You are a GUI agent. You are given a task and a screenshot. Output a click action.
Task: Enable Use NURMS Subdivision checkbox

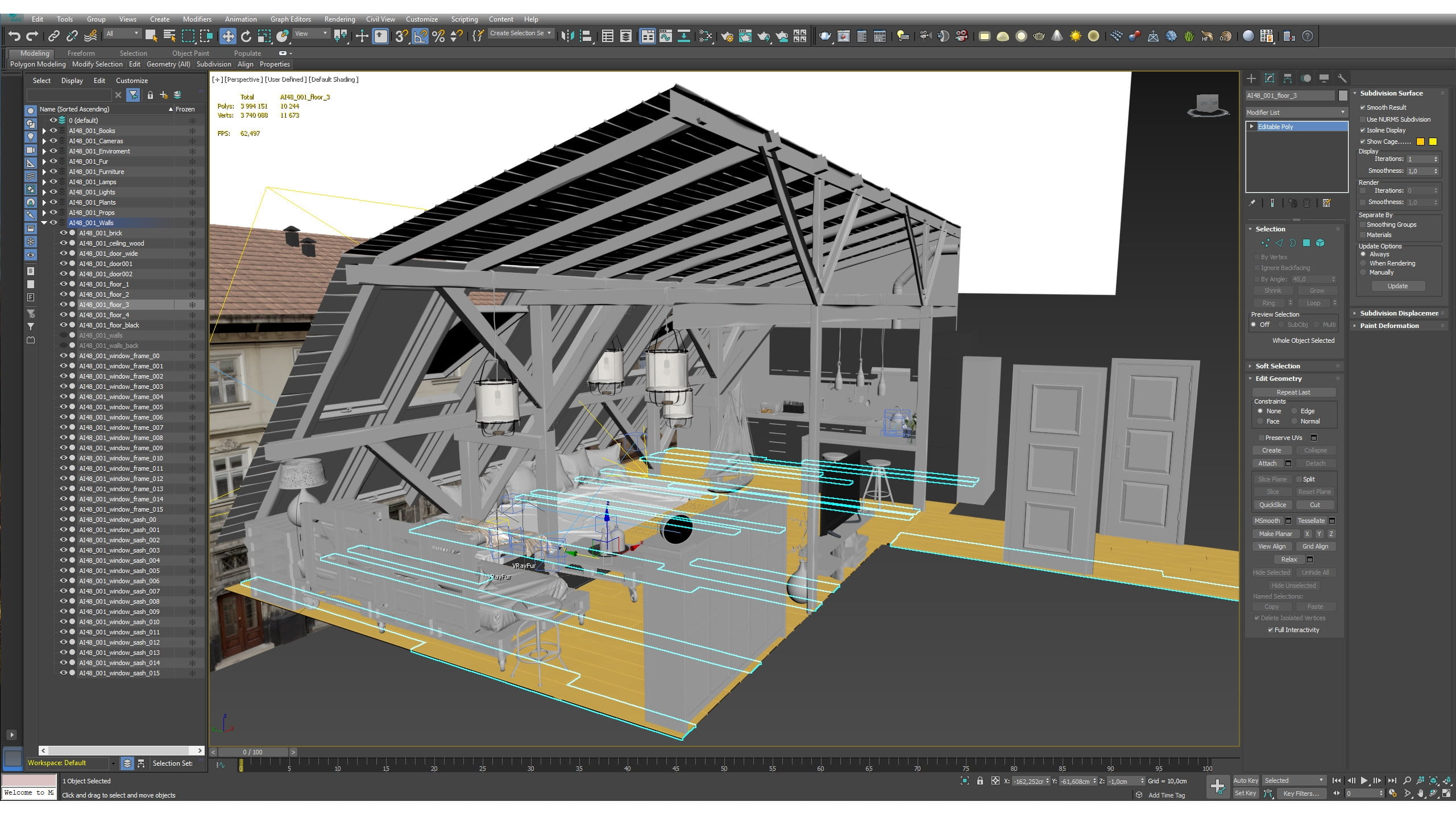(1363, 119)
